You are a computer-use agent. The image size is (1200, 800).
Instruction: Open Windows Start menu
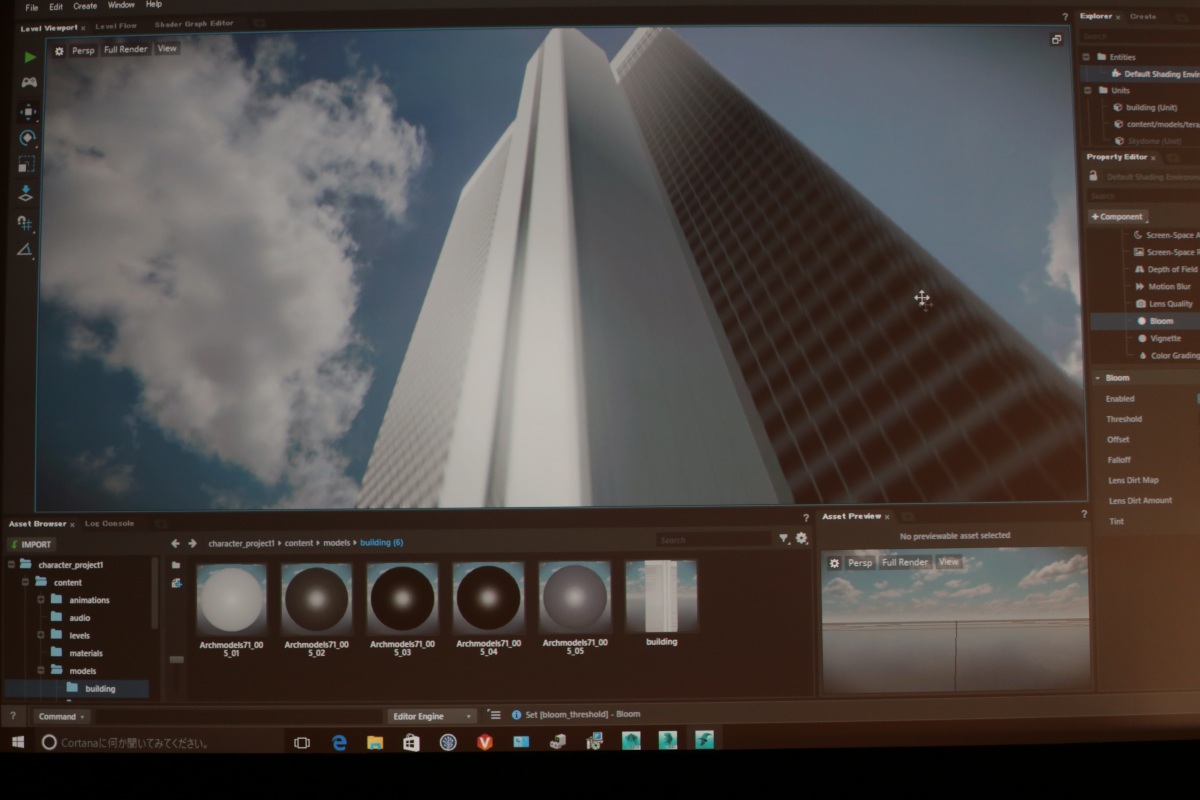click(x=17, y=742)
